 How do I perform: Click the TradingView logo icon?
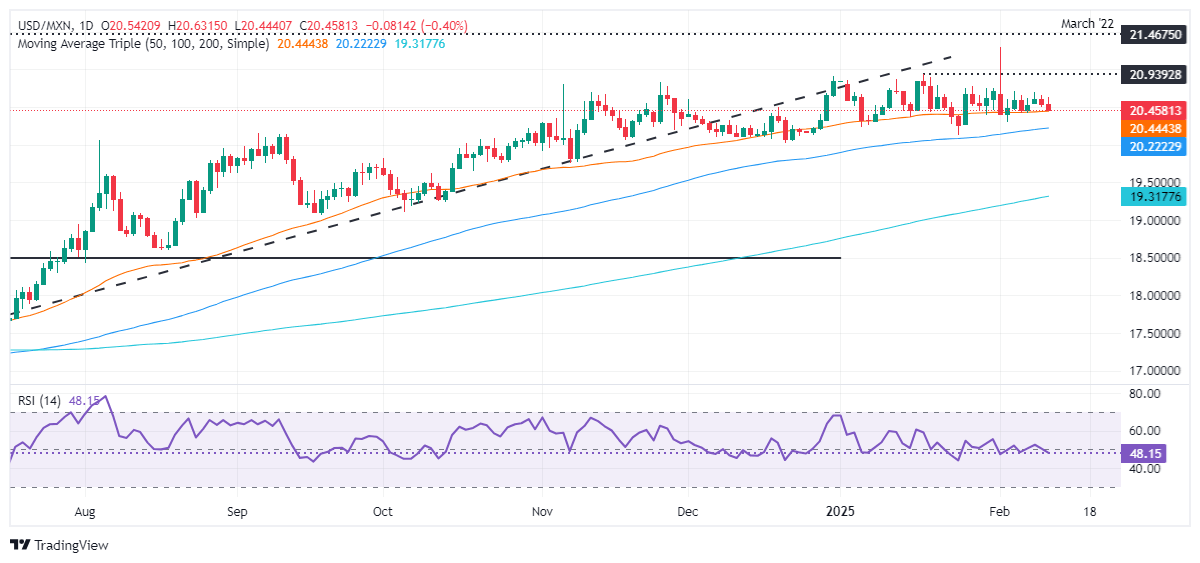(20, 545)
